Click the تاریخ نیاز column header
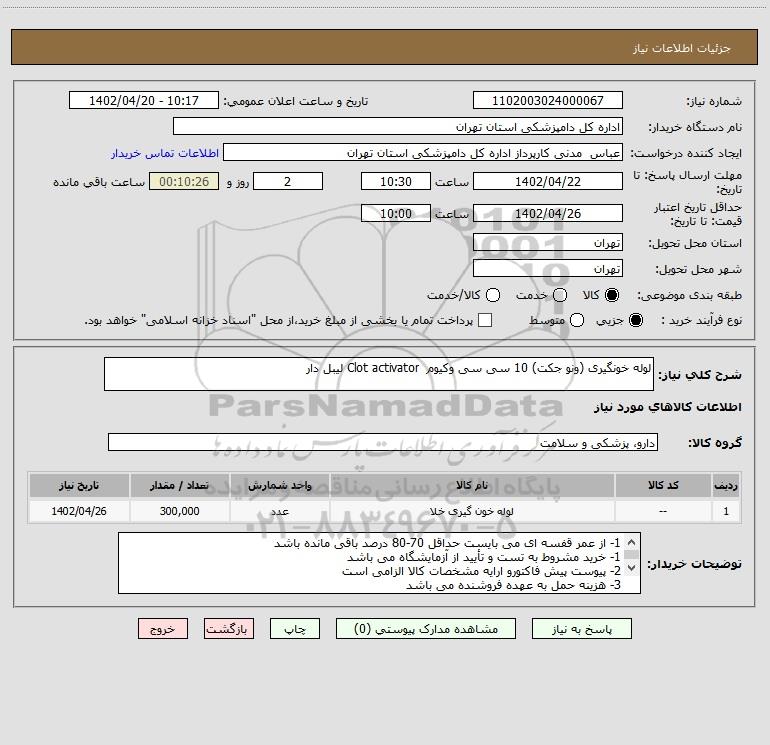 [x=79, y=485]
